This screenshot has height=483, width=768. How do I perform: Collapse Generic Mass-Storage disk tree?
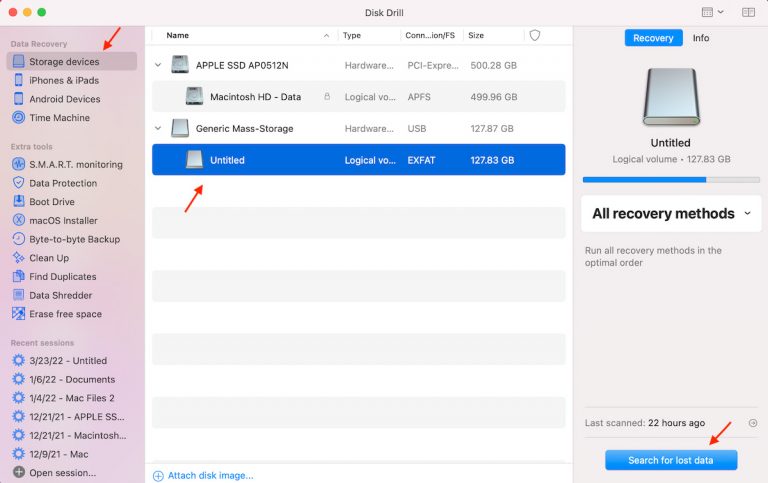click(158, 128)
